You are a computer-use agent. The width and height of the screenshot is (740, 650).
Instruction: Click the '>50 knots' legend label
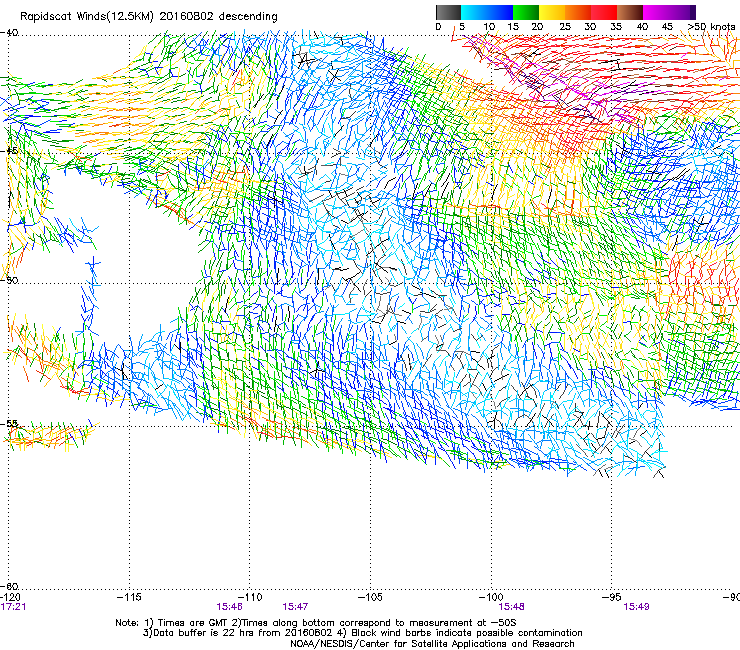click(711, 26)
